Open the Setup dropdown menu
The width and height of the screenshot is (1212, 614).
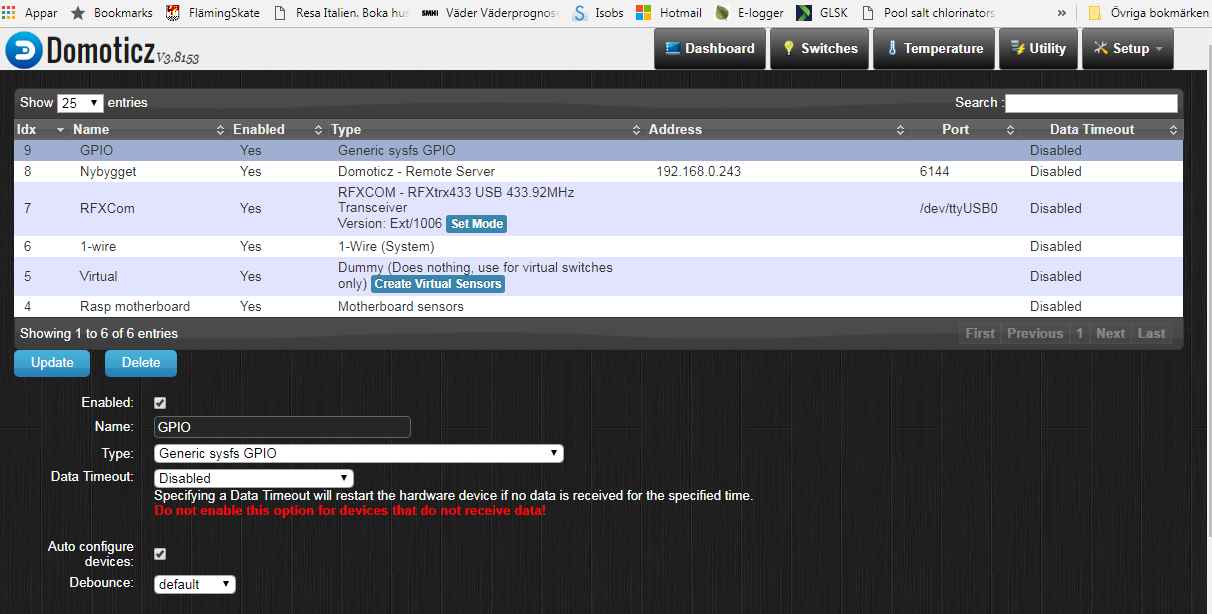[x=1128, y=49]
